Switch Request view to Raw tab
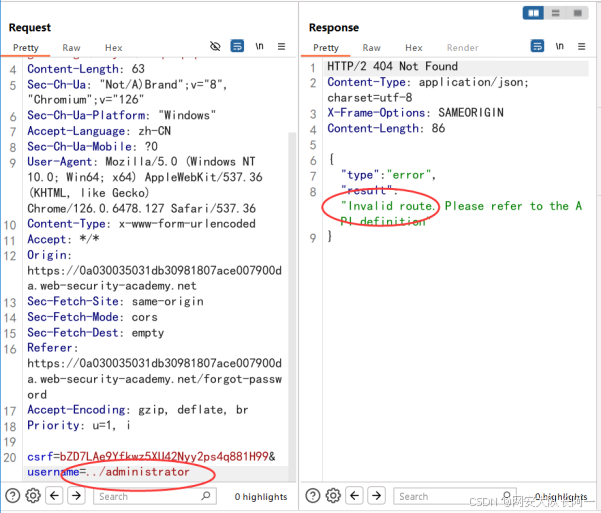The width and height of the screenshot is (601, 513). point(71,47)
